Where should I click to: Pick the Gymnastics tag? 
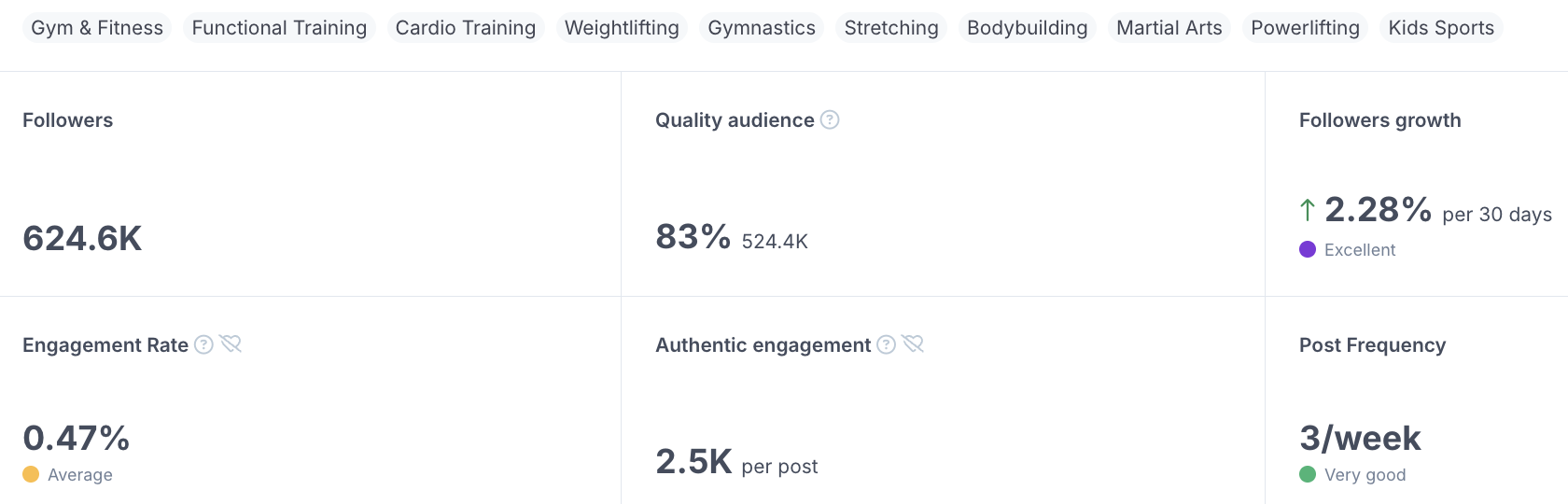(x=762, y=28)
